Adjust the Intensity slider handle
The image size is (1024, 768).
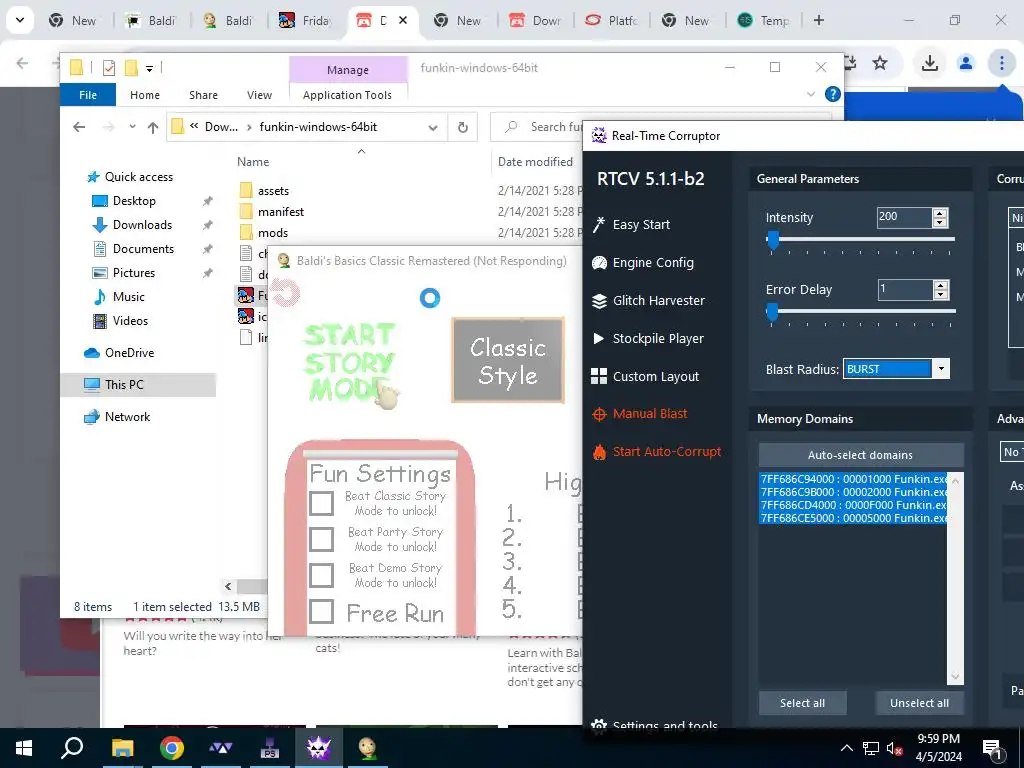point(772,240)
